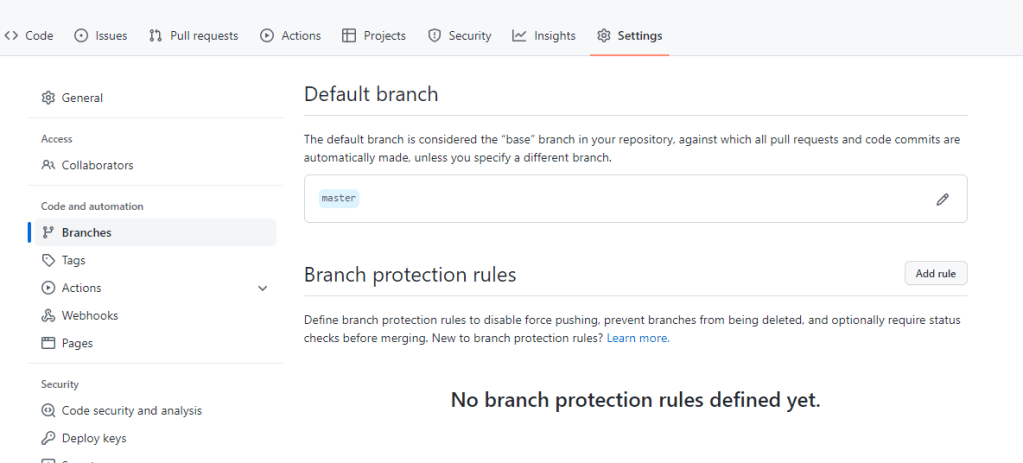This screenshot has width=1023, height=463.
Task: Select the Projects tab
Action: pos(374,35)
